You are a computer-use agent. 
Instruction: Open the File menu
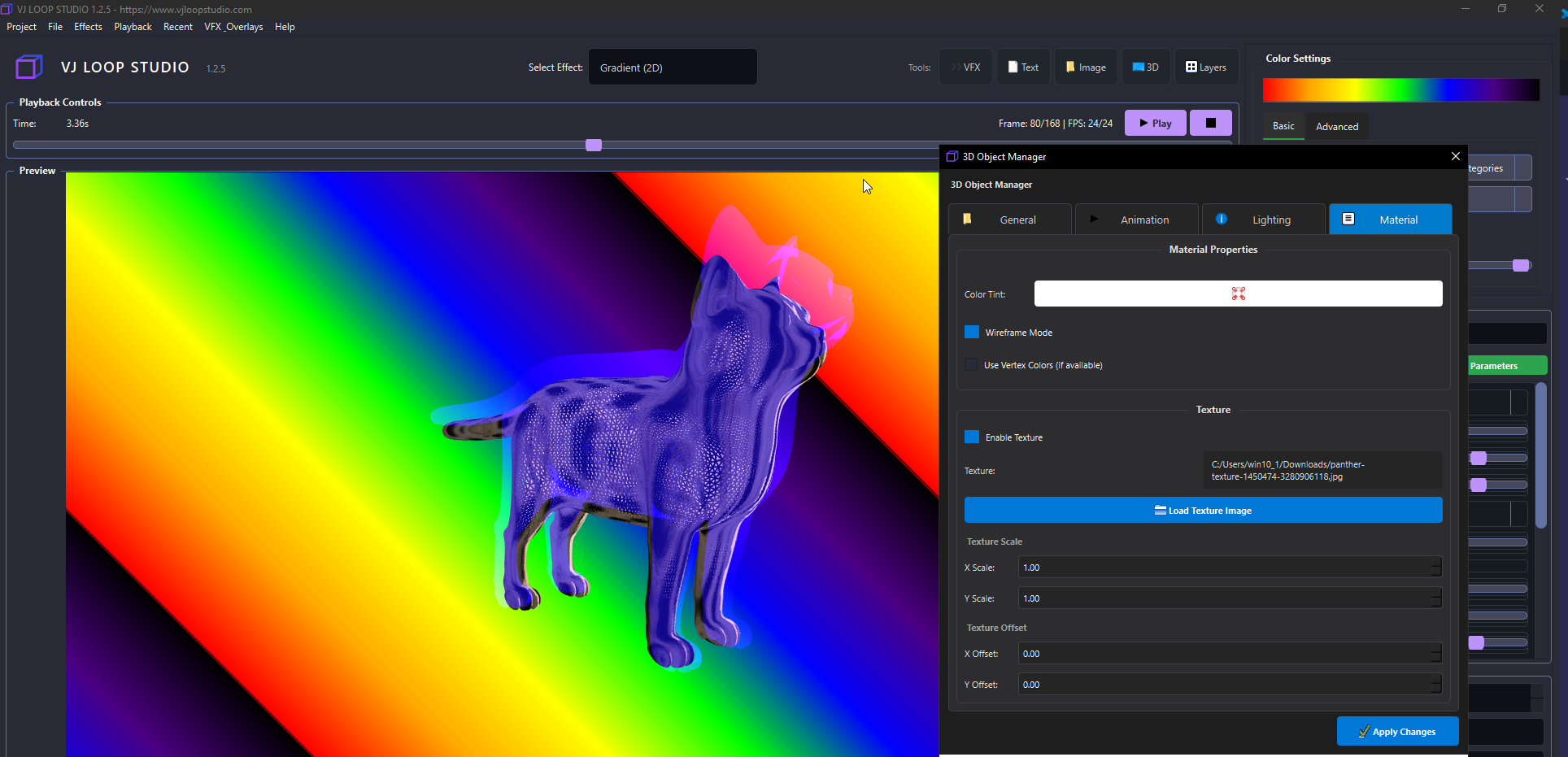click(55, 27)
